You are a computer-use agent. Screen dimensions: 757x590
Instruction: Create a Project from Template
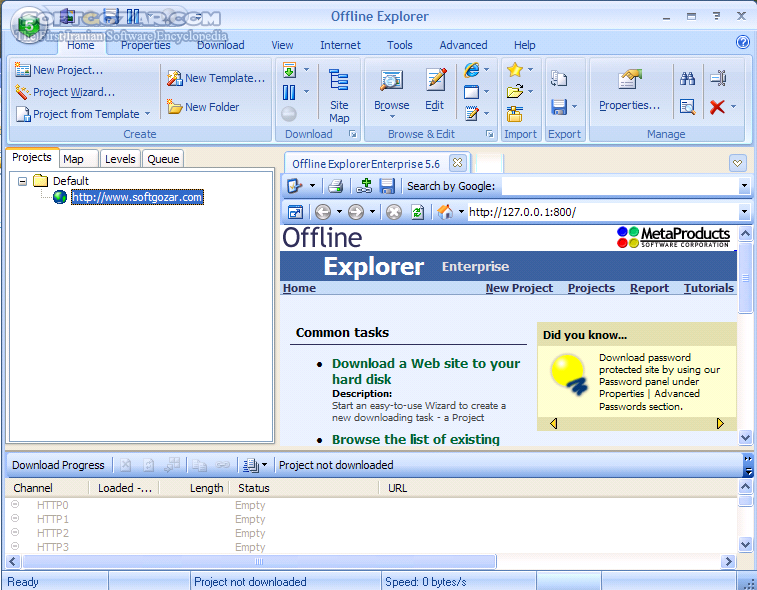pos(78,114)
